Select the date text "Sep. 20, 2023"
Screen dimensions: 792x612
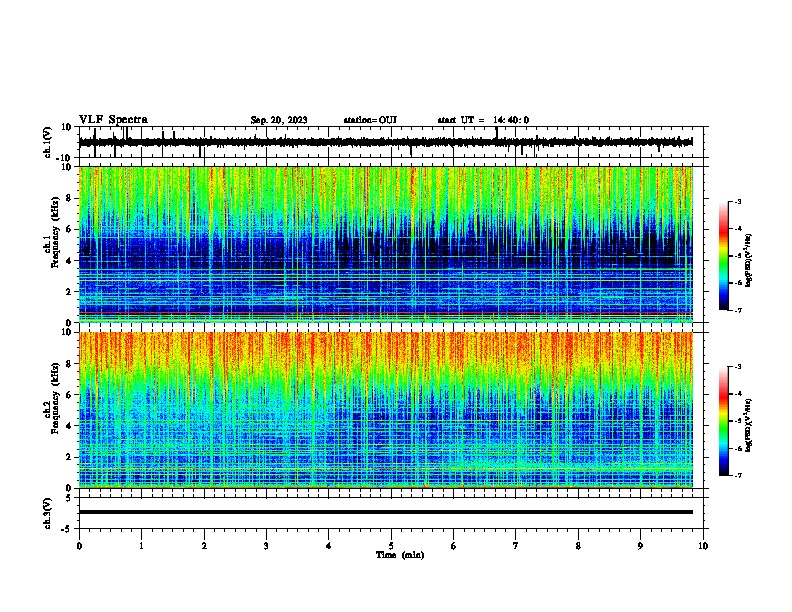pos(279,120)
